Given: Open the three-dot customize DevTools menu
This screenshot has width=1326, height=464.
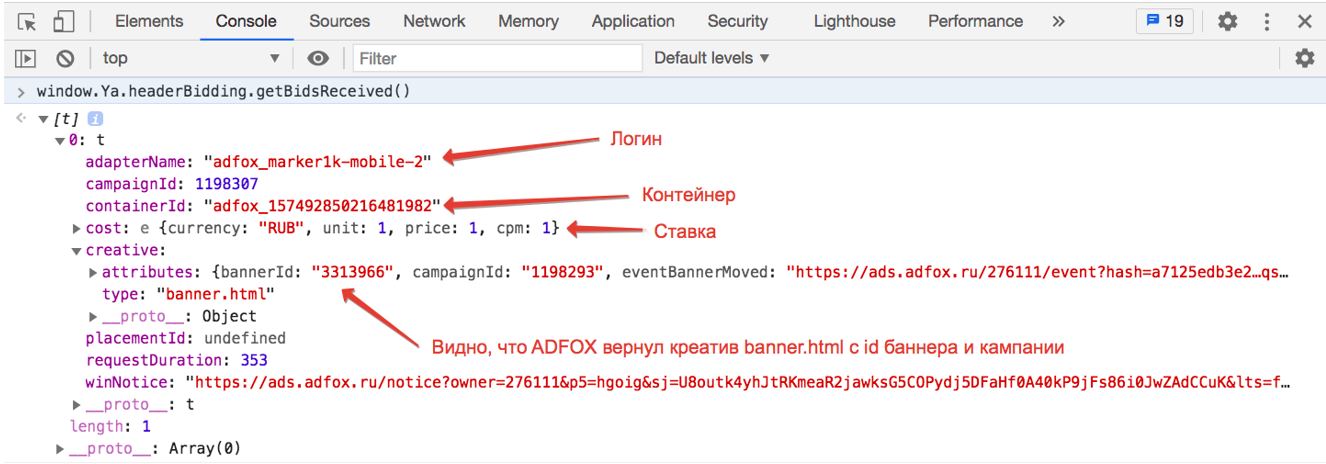Looking at the screenshot, I should coord(1267,21).
